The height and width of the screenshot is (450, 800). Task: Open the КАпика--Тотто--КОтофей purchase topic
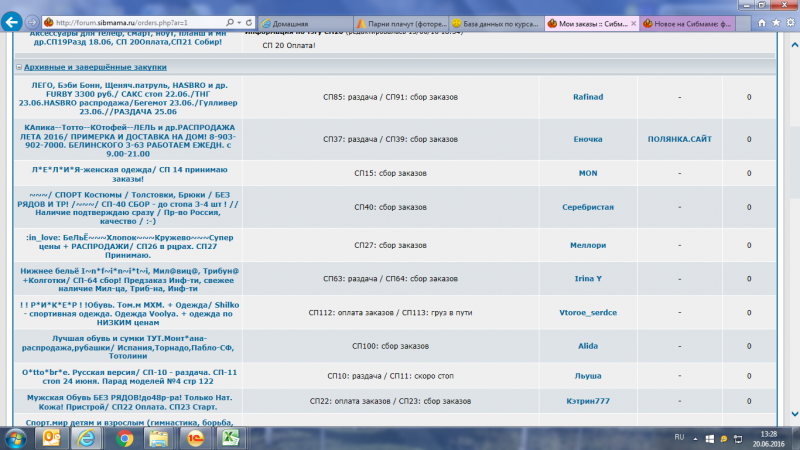tap(128, 140)
